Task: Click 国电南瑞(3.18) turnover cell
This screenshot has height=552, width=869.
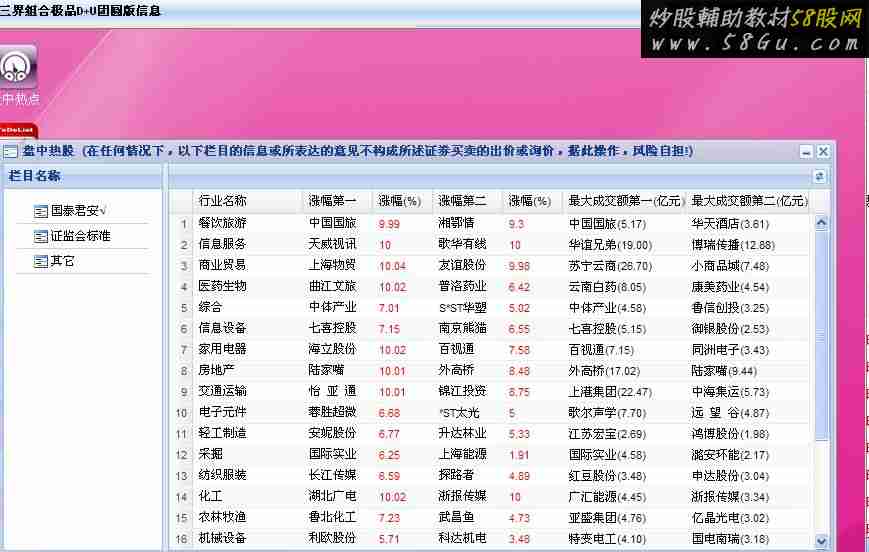Action: [730, 539]
